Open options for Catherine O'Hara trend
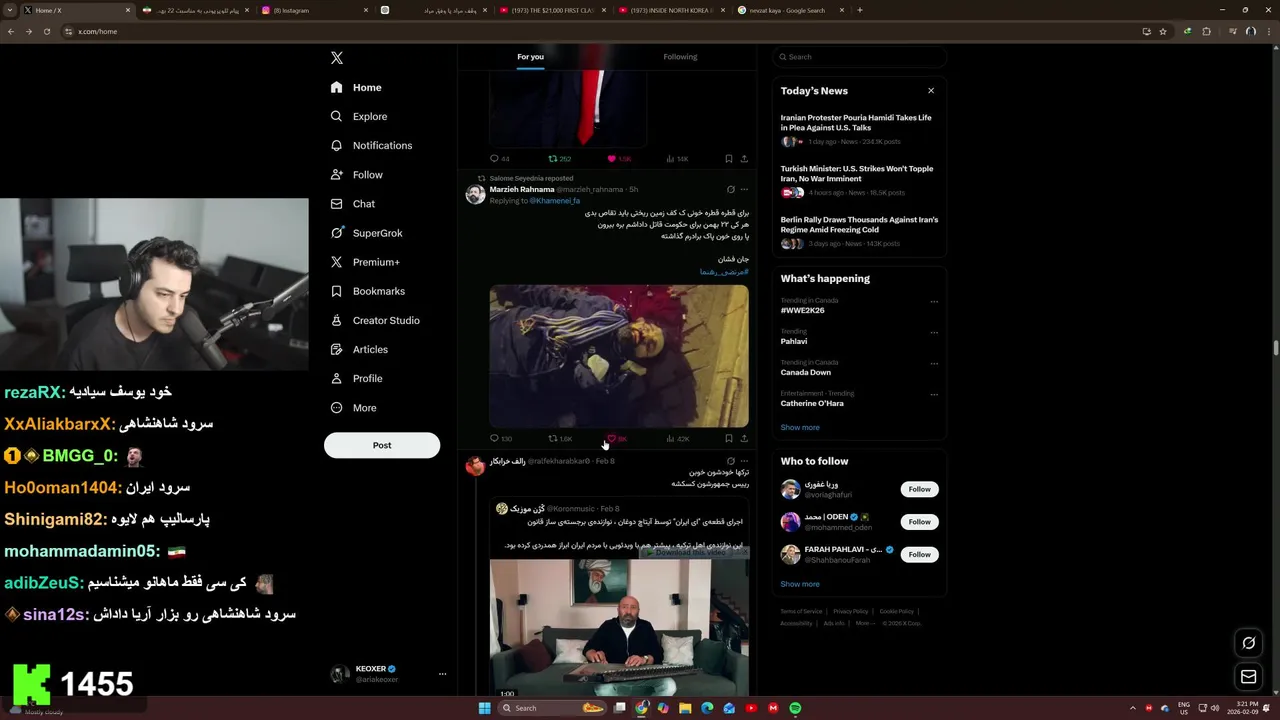The width and height of the screenshot is (1280, 720). [934, 395]
